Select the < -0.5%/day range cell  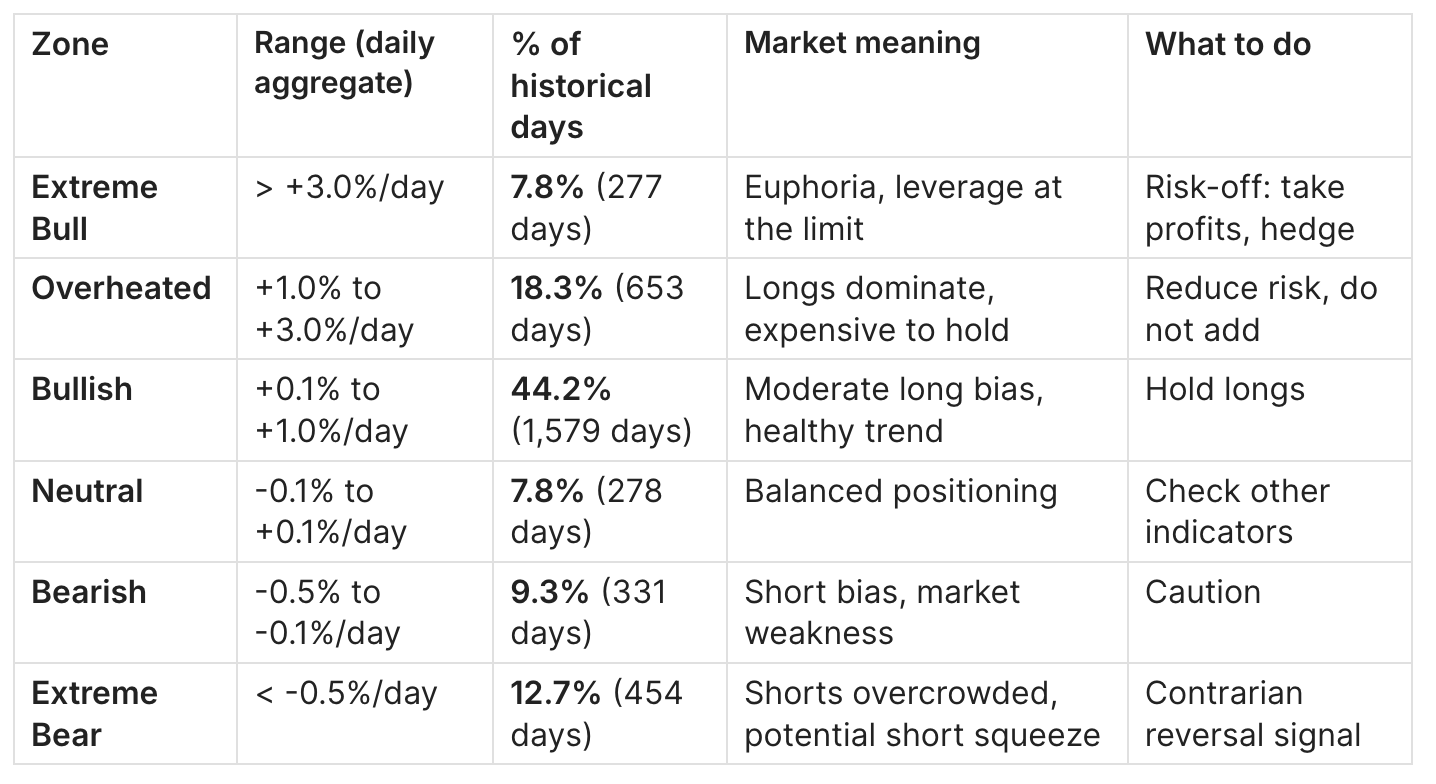click(x=347, y=693)
